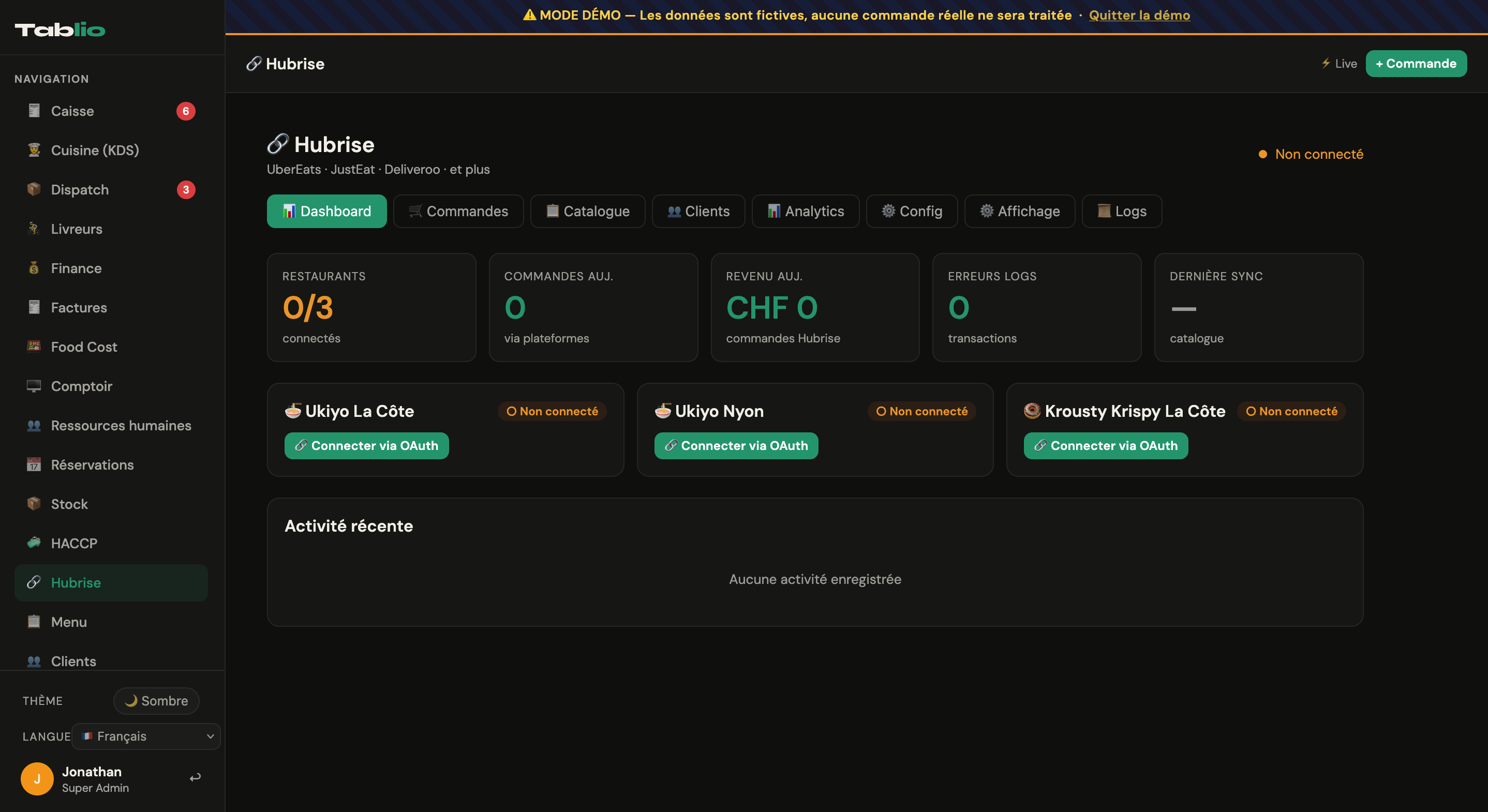The width and height of the screenshot is (1488, 812).
Task: Click the Dernière Sync card
Action: pos(1259,307)
